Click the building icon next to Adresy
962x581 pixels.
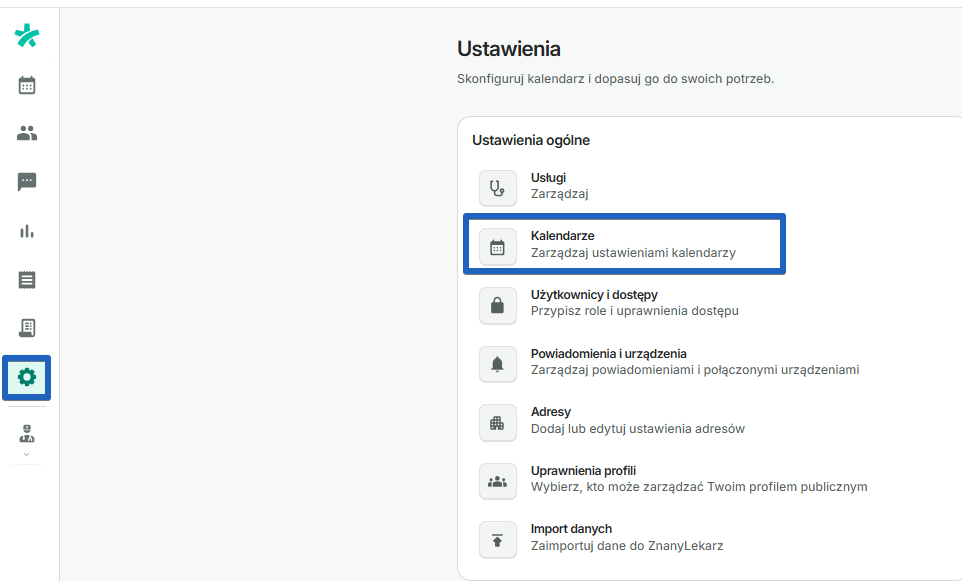(x=497, y=422)
